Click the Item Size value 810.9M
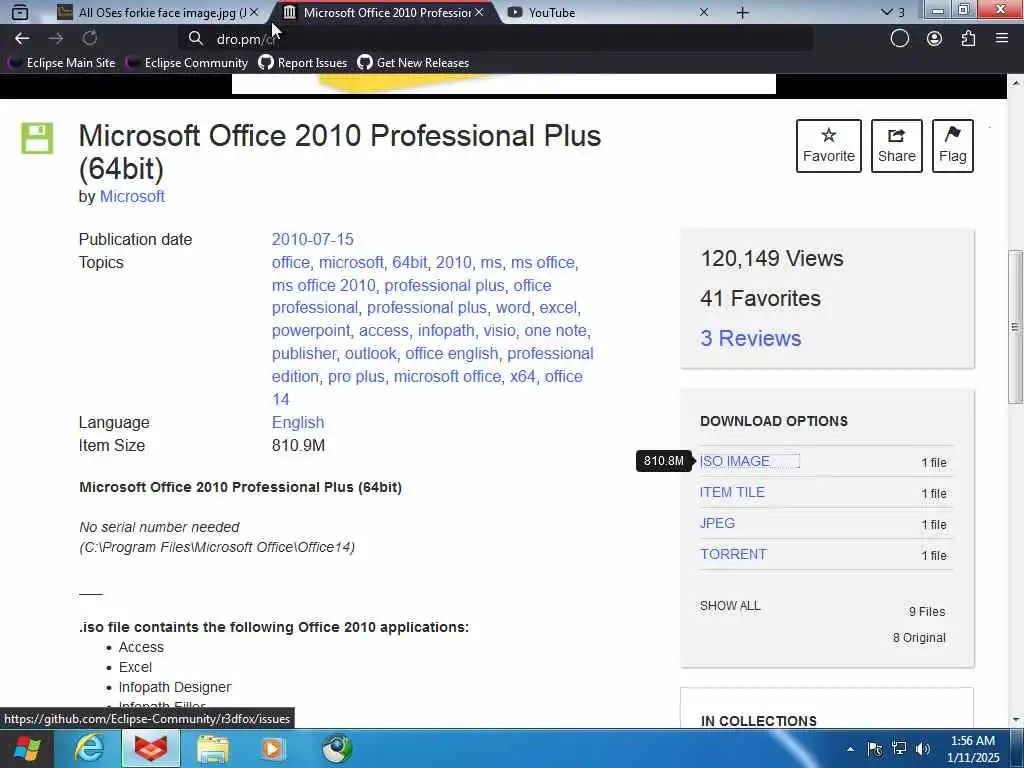Viewport: 1024px width, 768px height. coord(298,445)
